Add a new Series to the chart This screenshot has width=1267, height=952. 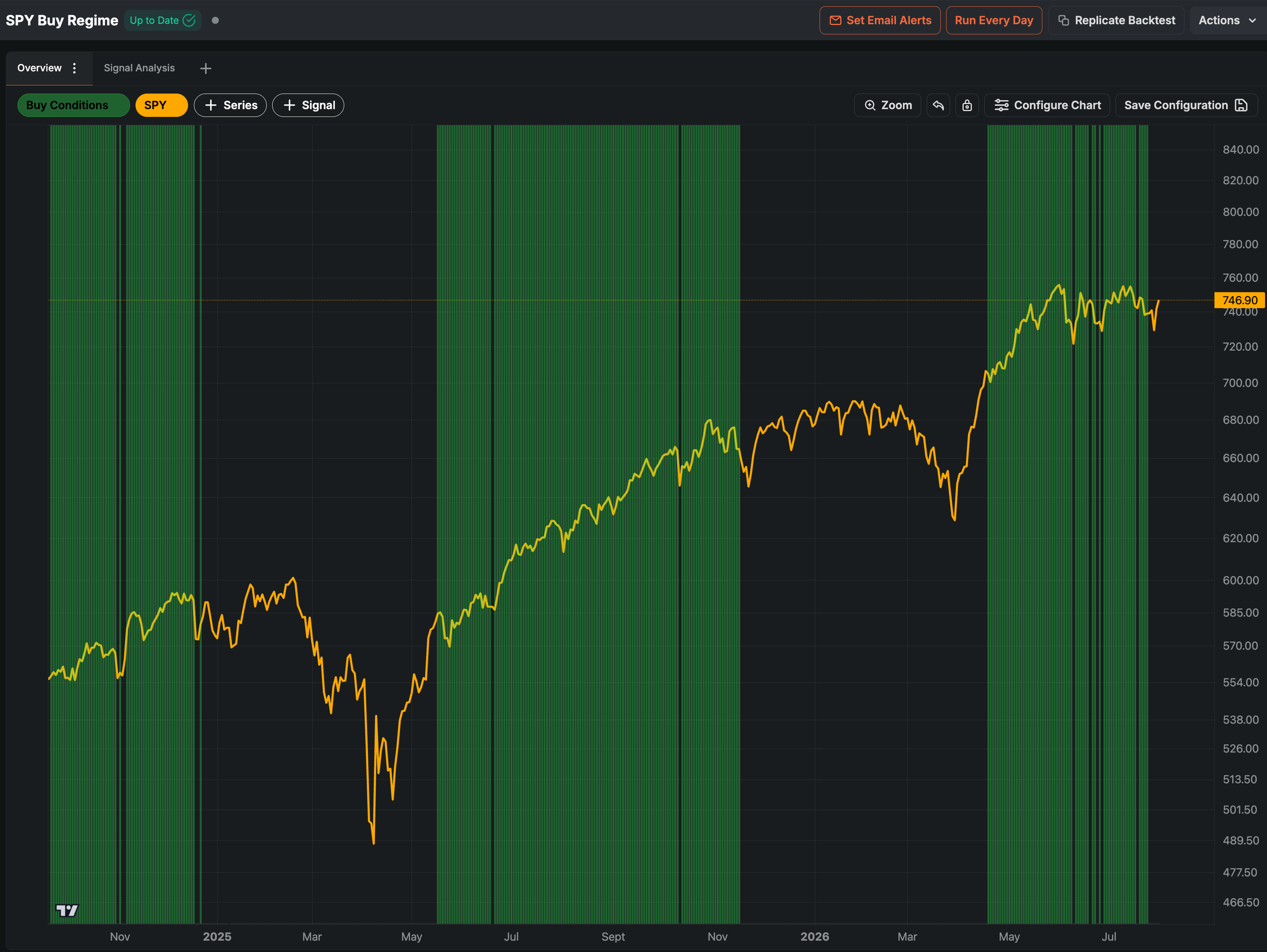[x=230, y=105]
